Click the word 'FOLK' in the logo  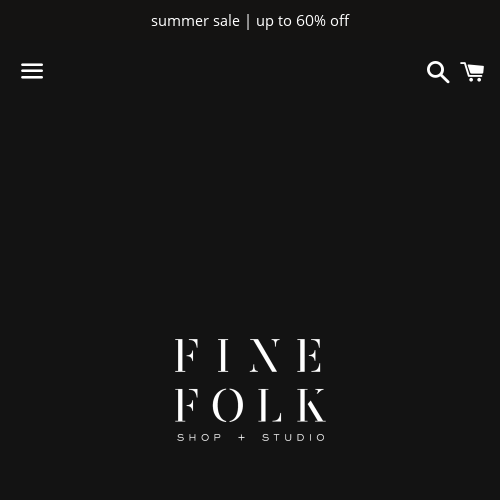pyautogui.click(x=250, y=405)
